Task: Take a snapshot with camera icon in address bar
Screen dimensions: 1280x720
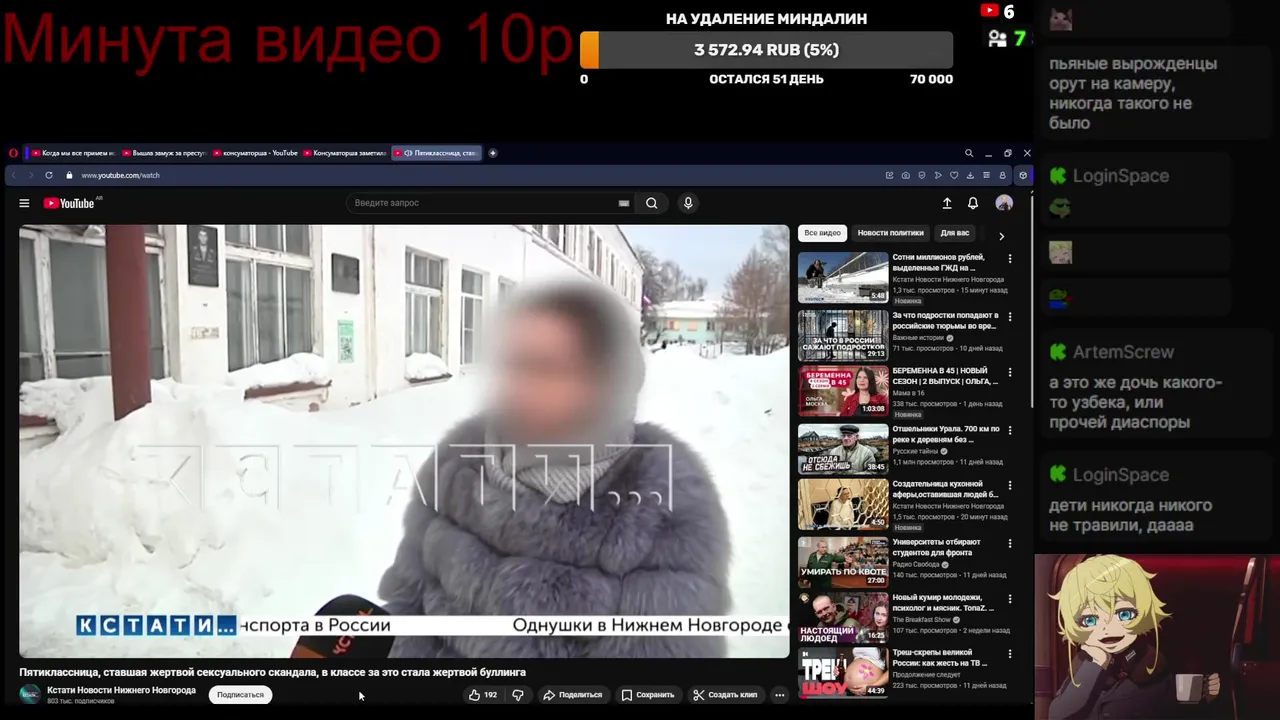Action: 905,175
